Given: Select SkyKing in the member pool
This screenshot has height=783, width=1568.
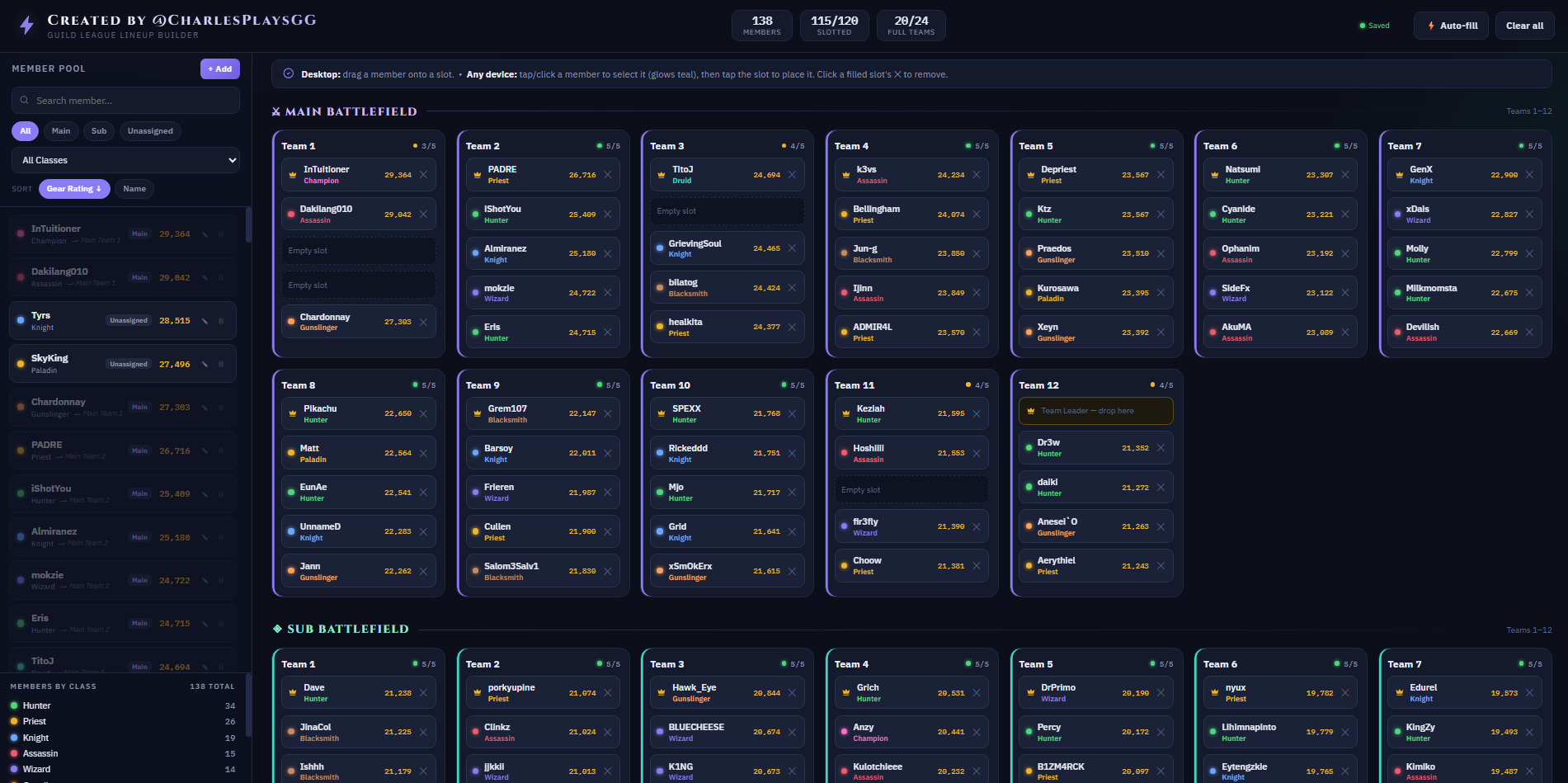Looking at the screenshot, I should coord(123,364).
